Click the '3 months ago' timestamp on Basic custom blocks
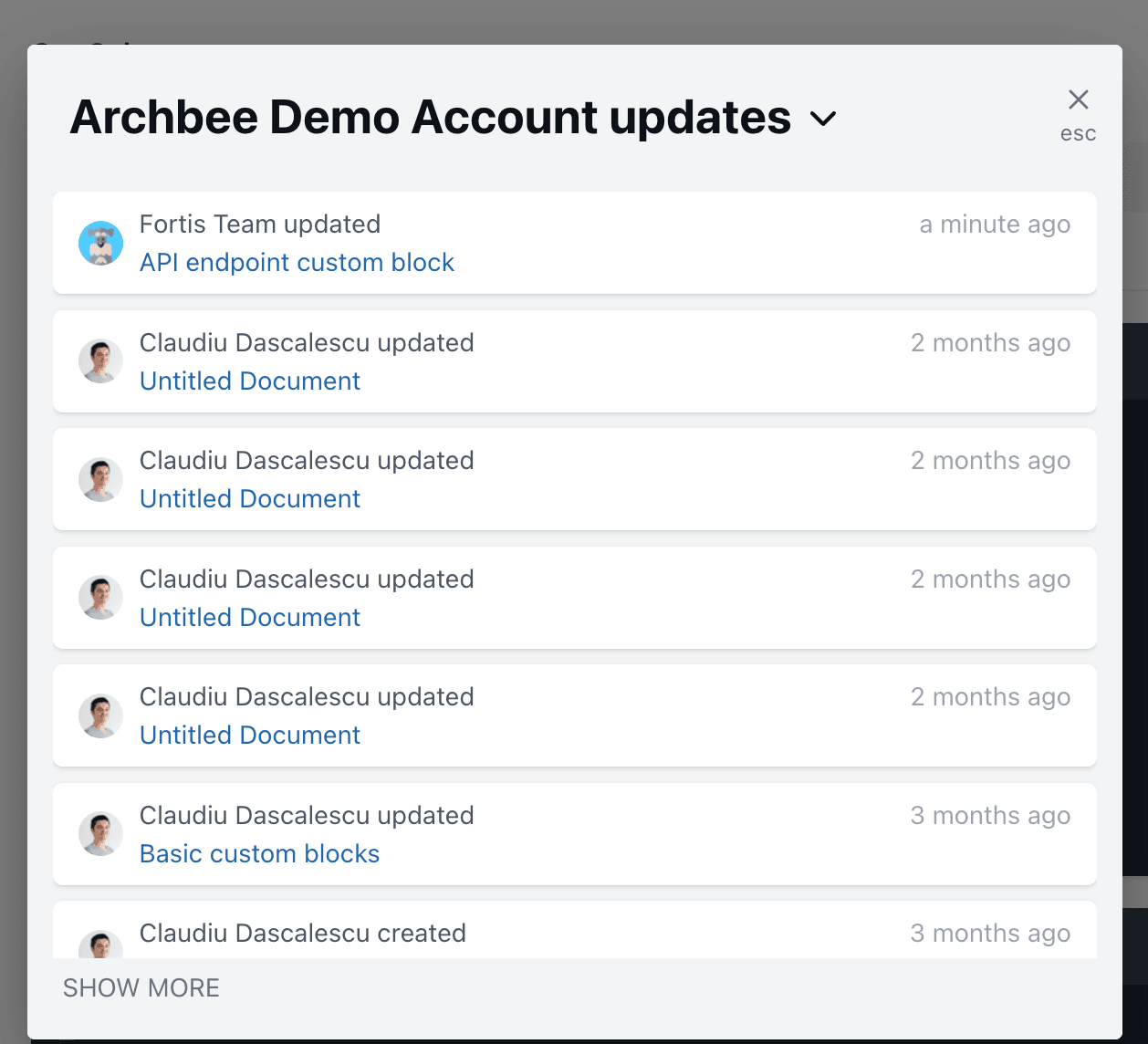The height and width of the screenshot is (1044, 1148). coord(990,815)
